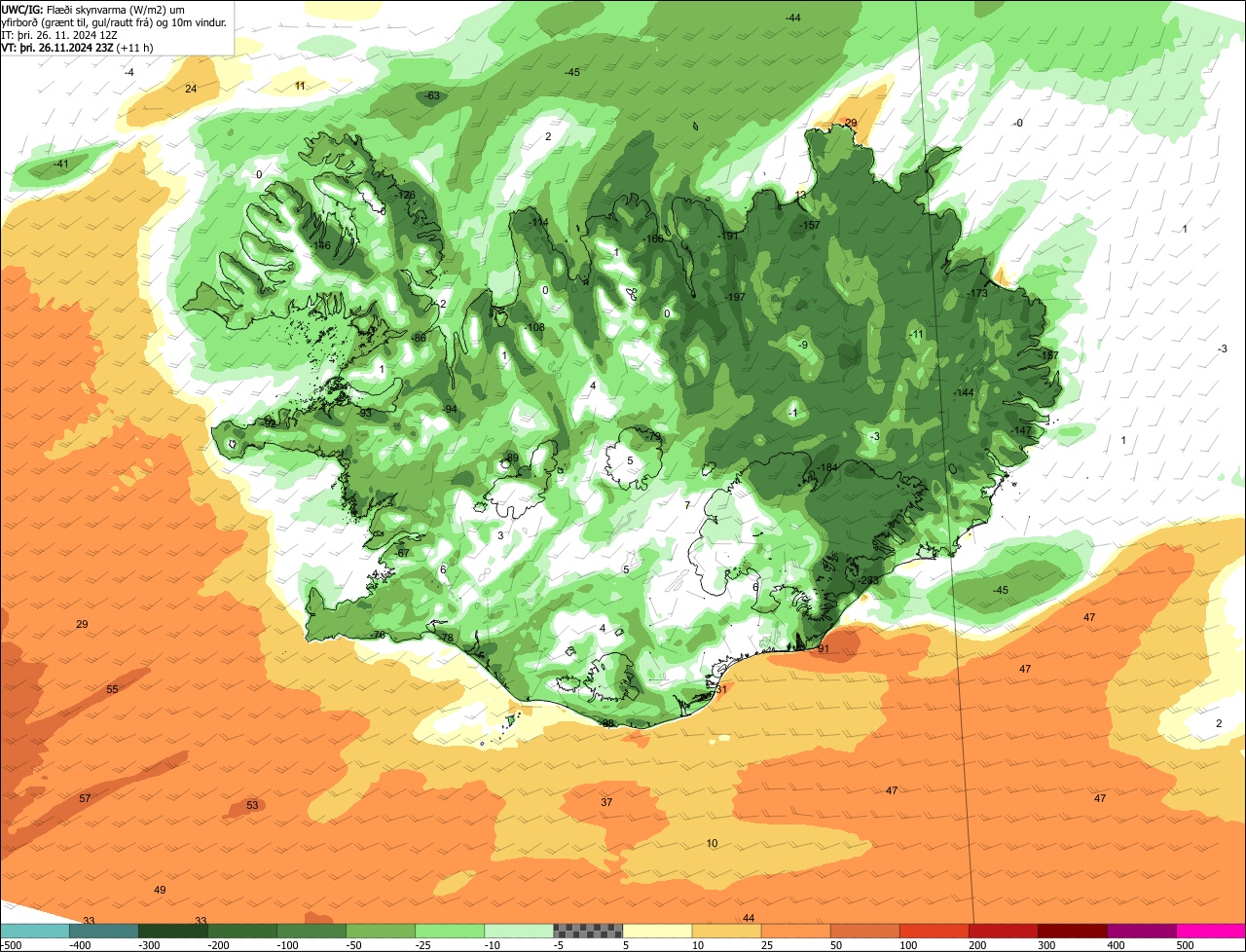Viewport: 1246px width, 952px height.
Task: Click the '57' value in the southwest sea
Action: coord(85,798)
